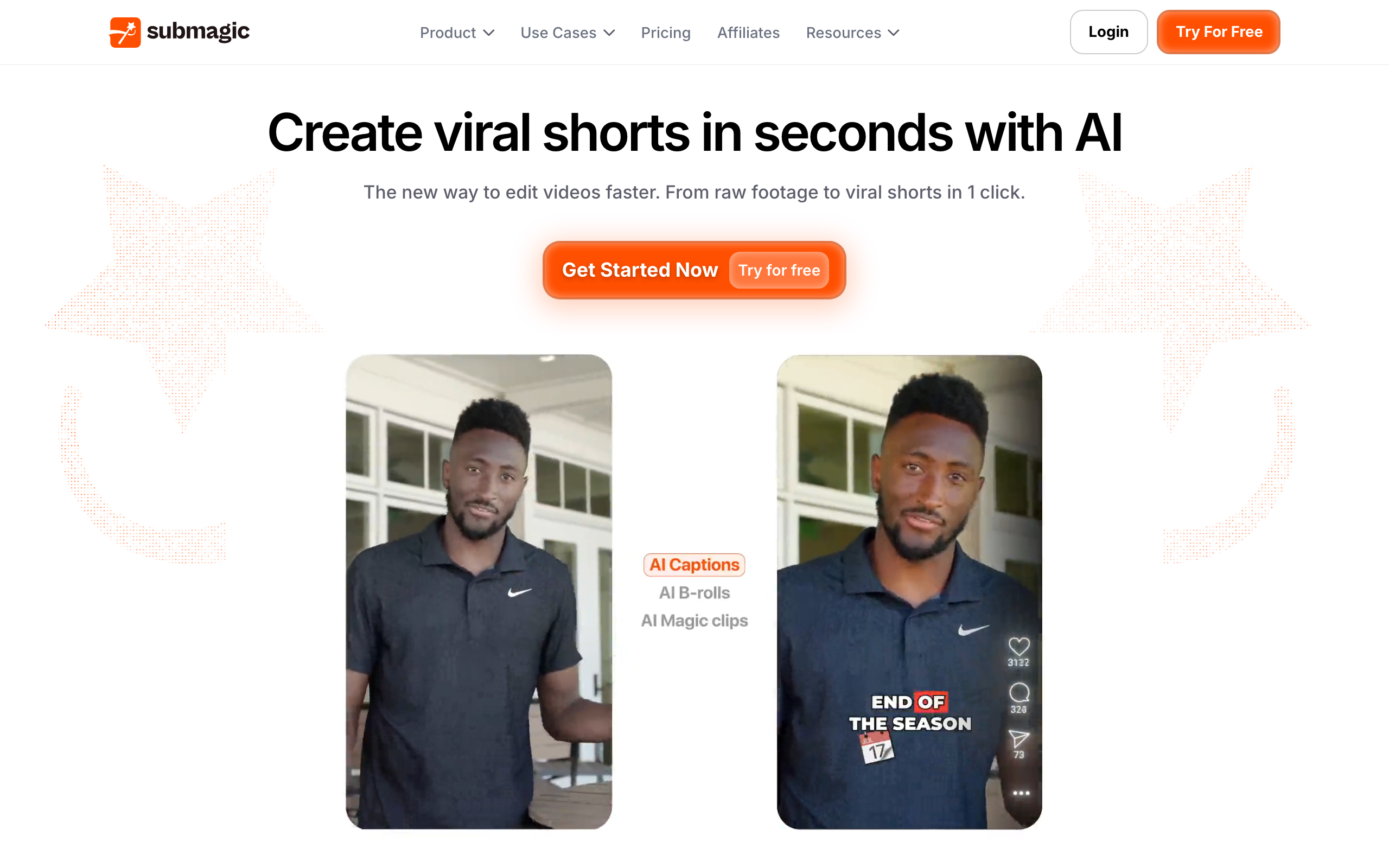Click the submagic wand logo icon

(x=125, y=32)
